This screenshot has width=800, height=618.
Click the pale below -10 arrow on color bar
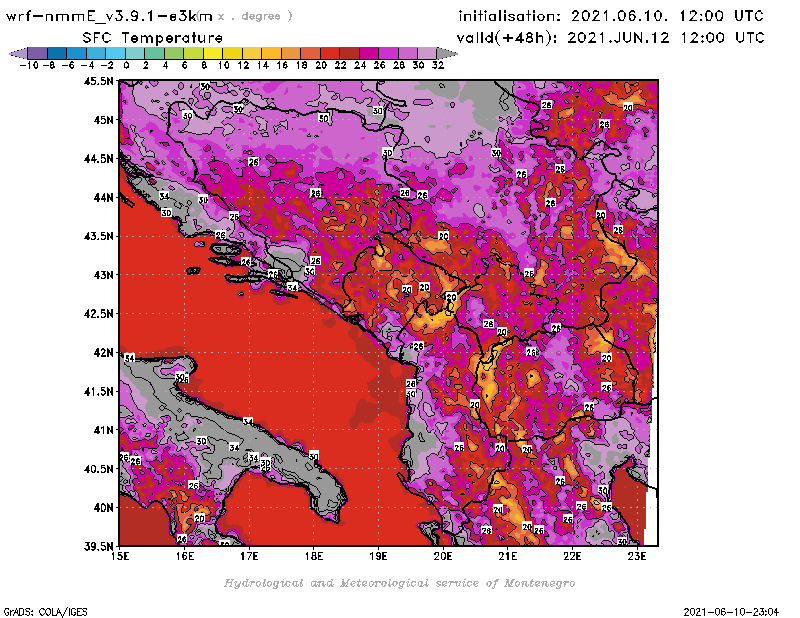coord(18,53)
